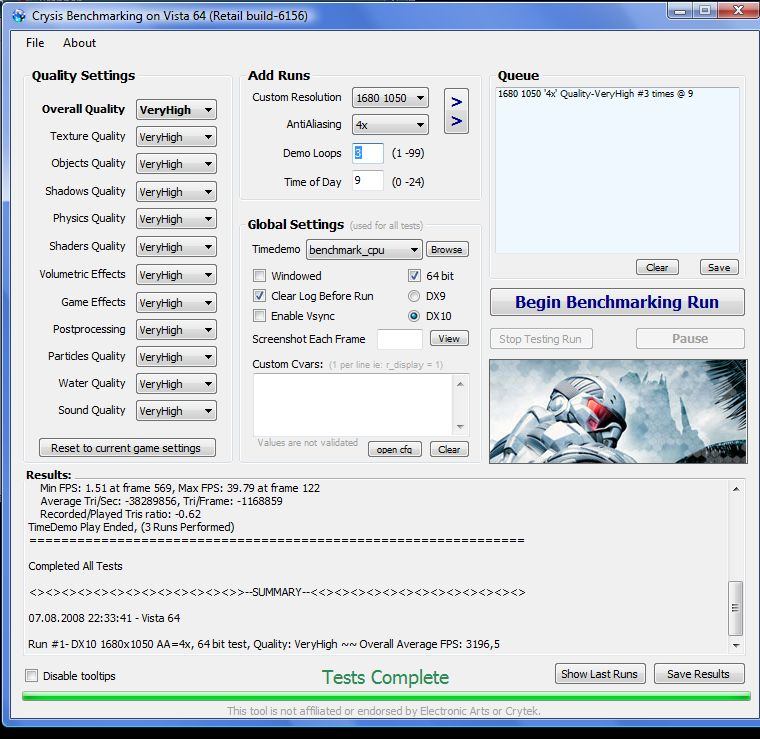Expand the AntiAliasing dropdown

coord(390,125)
